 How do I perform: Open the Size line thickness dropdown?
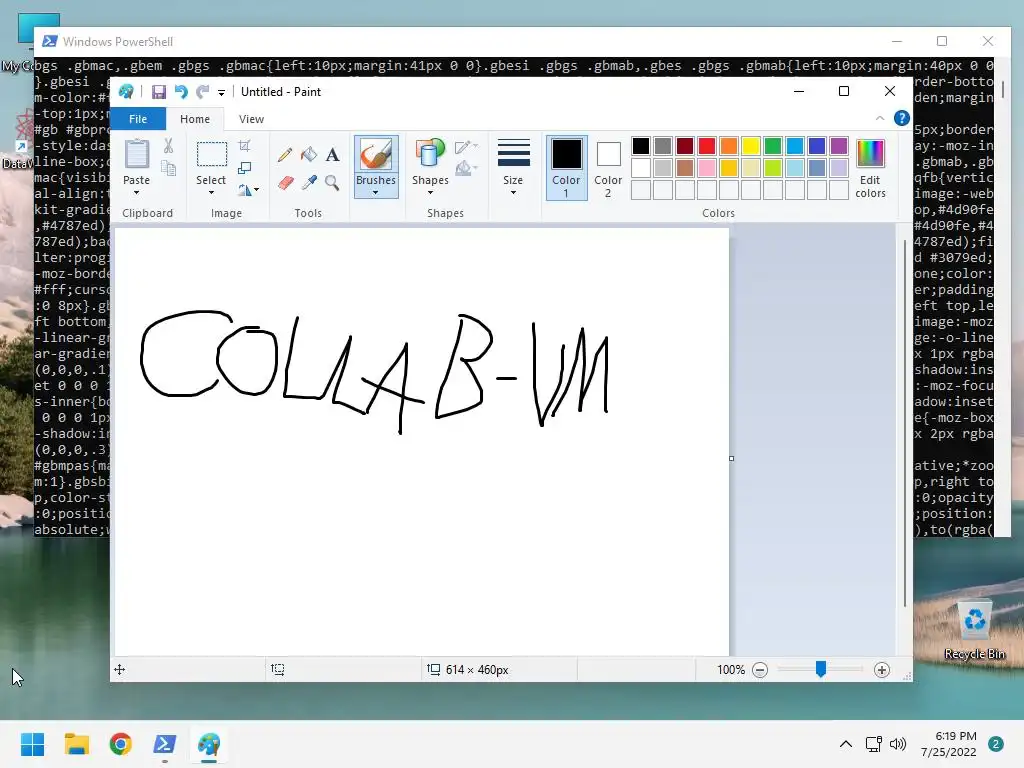[513, 167]
